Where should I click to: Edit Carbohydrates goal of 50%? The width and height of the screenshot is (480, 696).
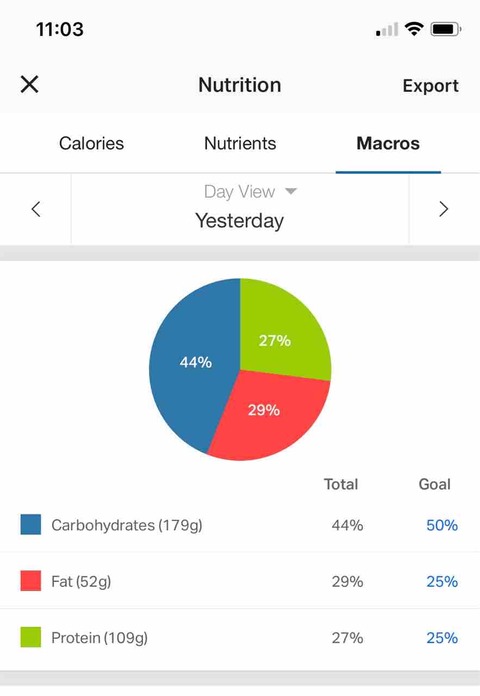coord(442,525)
